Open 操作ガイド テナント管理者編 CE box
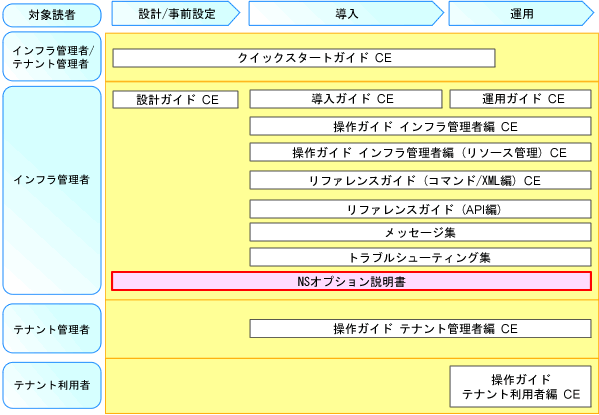 [421, 329]
